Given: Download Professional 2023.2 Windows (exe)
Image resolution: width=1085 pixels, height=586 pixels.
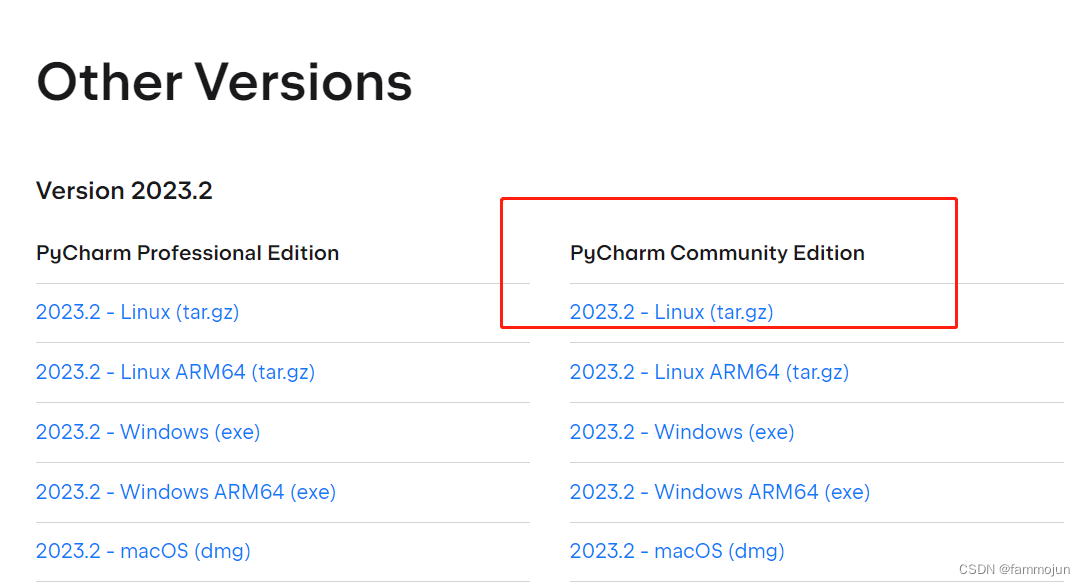Looking at the screenshot, I should tap(148, 432).
